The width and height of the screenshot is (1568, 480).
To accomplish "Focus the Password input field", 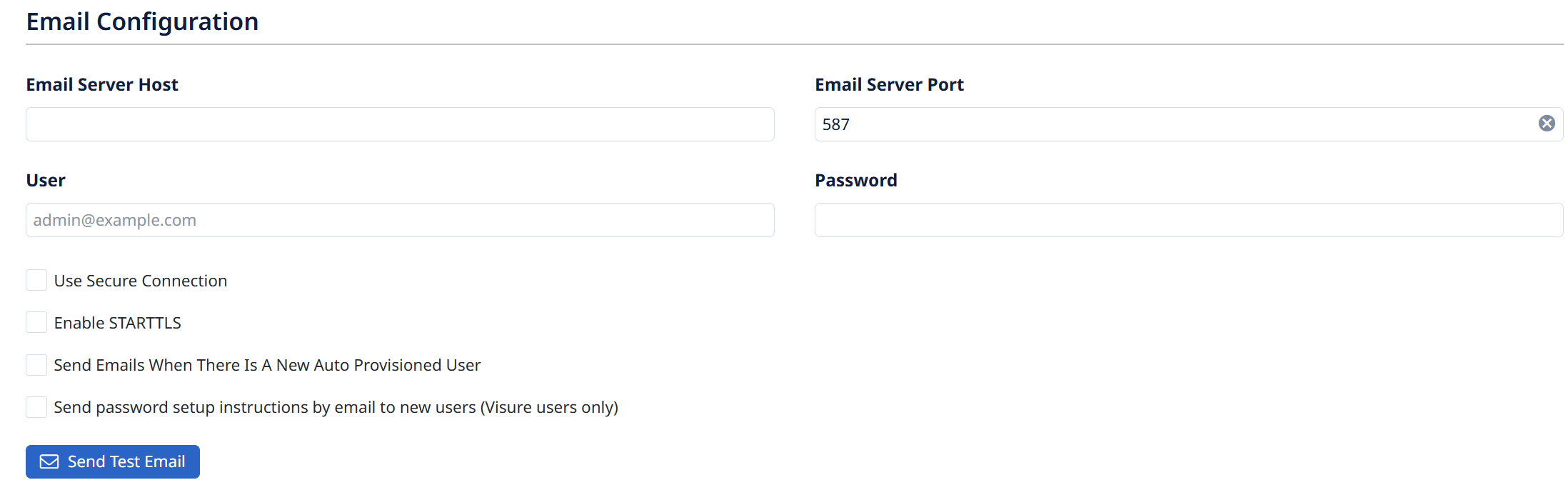I will 1189,220.
